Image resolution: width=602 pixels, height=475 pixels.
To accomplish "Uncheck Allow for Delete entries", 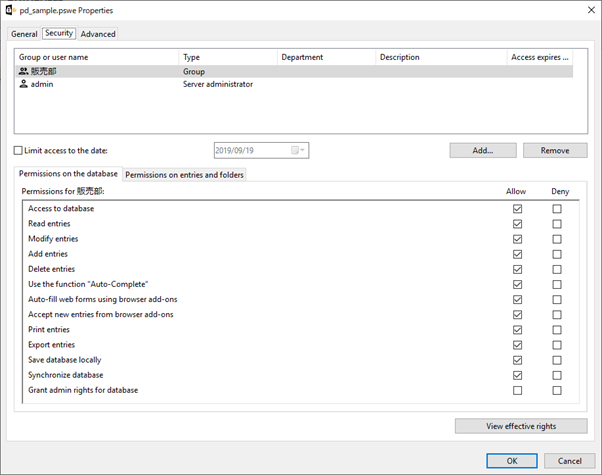I will pos(517,270).
